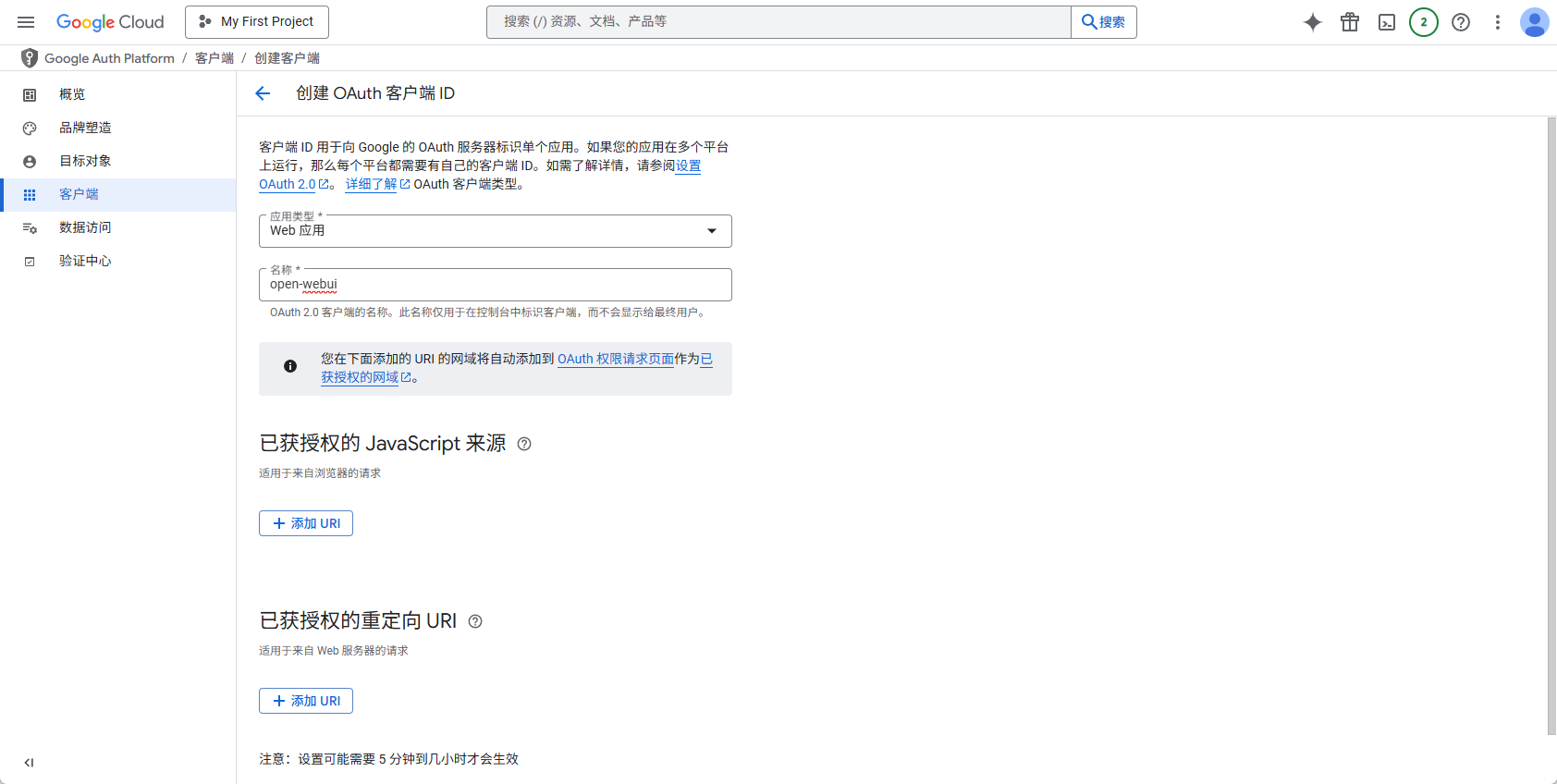
Task: Activate the Cloud Shell terminal icon
Action: click(x=1387, y=22)
